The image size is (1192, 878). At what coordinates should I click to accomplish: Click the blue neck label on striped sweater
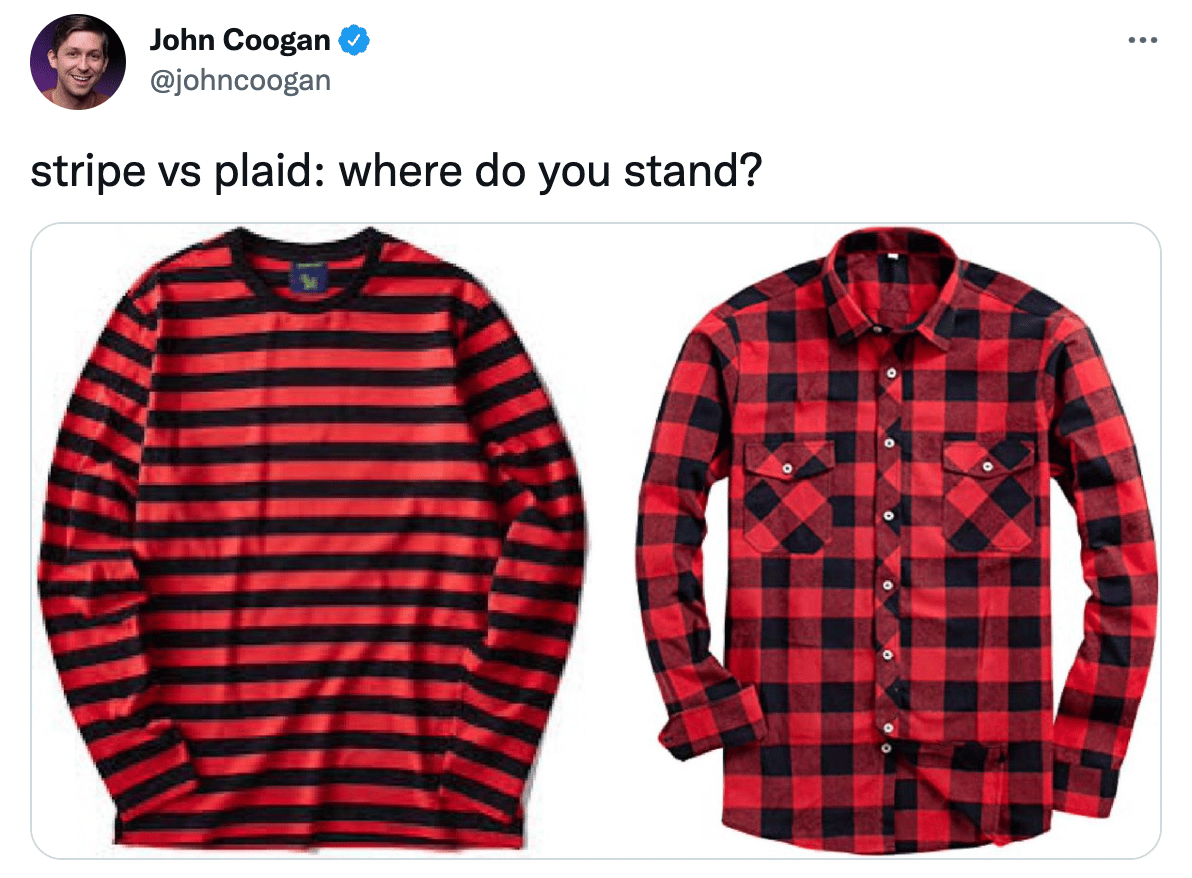pos(309,277)
